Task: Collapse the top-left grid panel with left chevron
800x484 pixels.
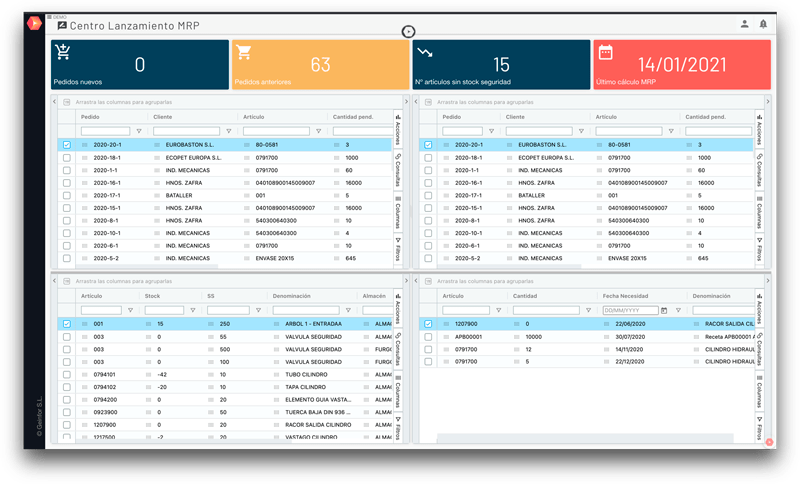Action: click(55, 102)
